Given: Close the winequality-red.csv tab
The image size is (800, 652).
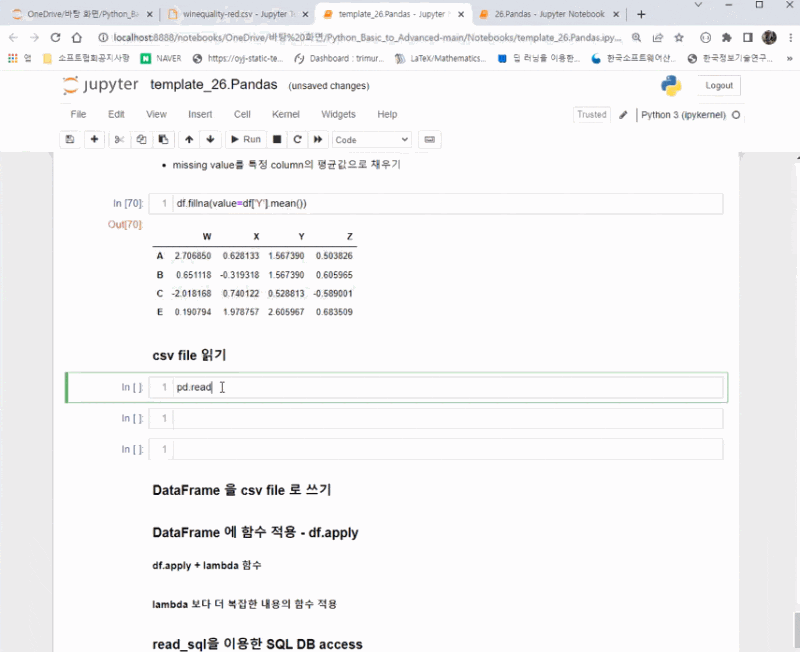Looking at the screenshot, I should click(305, 14).
